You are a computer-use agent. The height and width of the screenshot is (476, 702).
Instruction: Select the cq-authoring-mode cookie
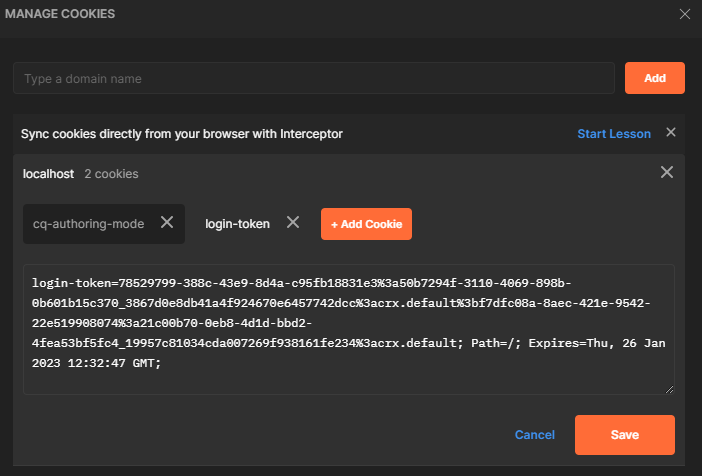[x=89, y=224]
